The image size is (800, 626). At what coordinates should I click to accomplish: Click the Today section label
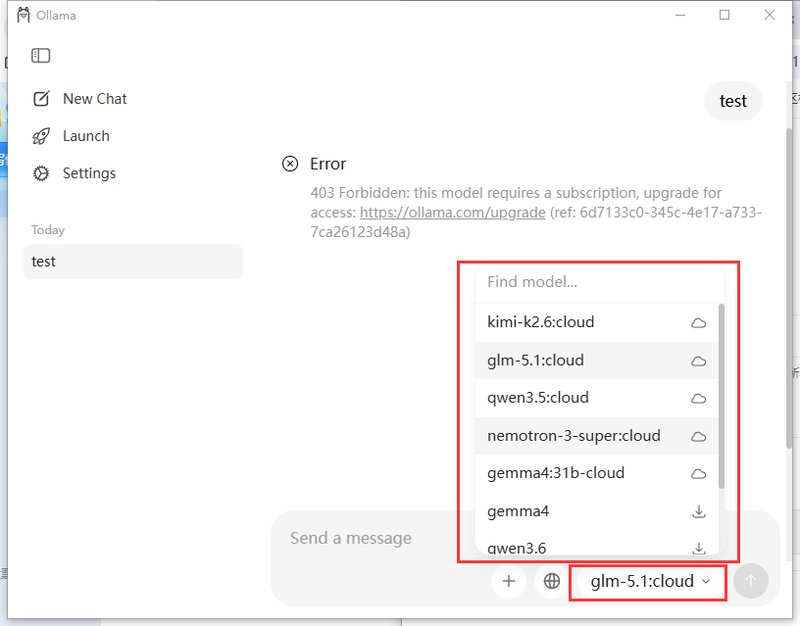pyautogui.click(x=48, y=230)
